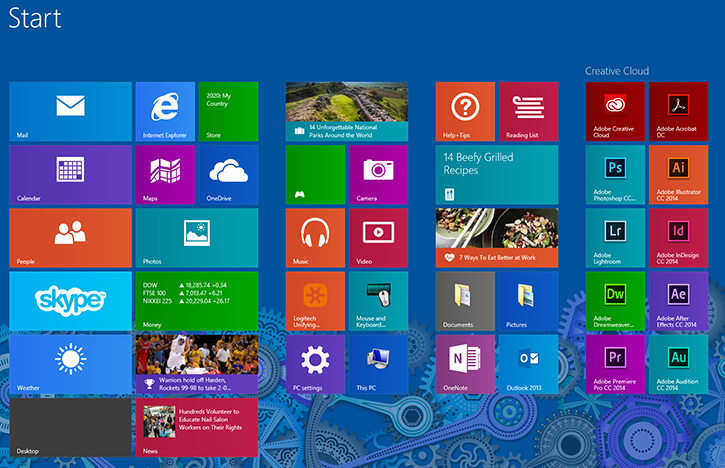Open the Mail tile
The image size is (725, 468).
(x=70, y=111)
